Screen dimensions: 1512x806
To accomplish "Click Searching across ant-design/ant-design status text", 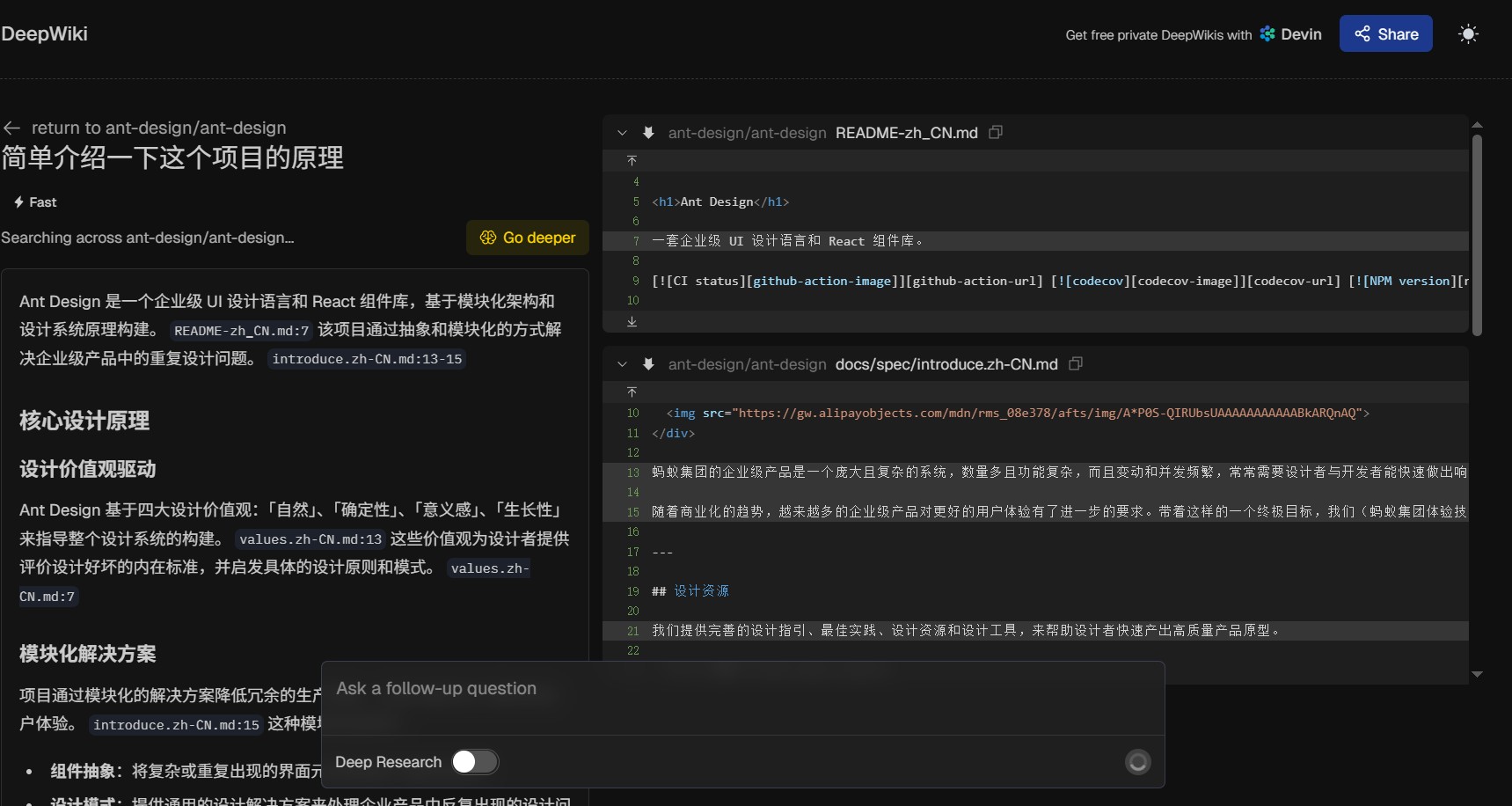I will click(x=148, y=238).
